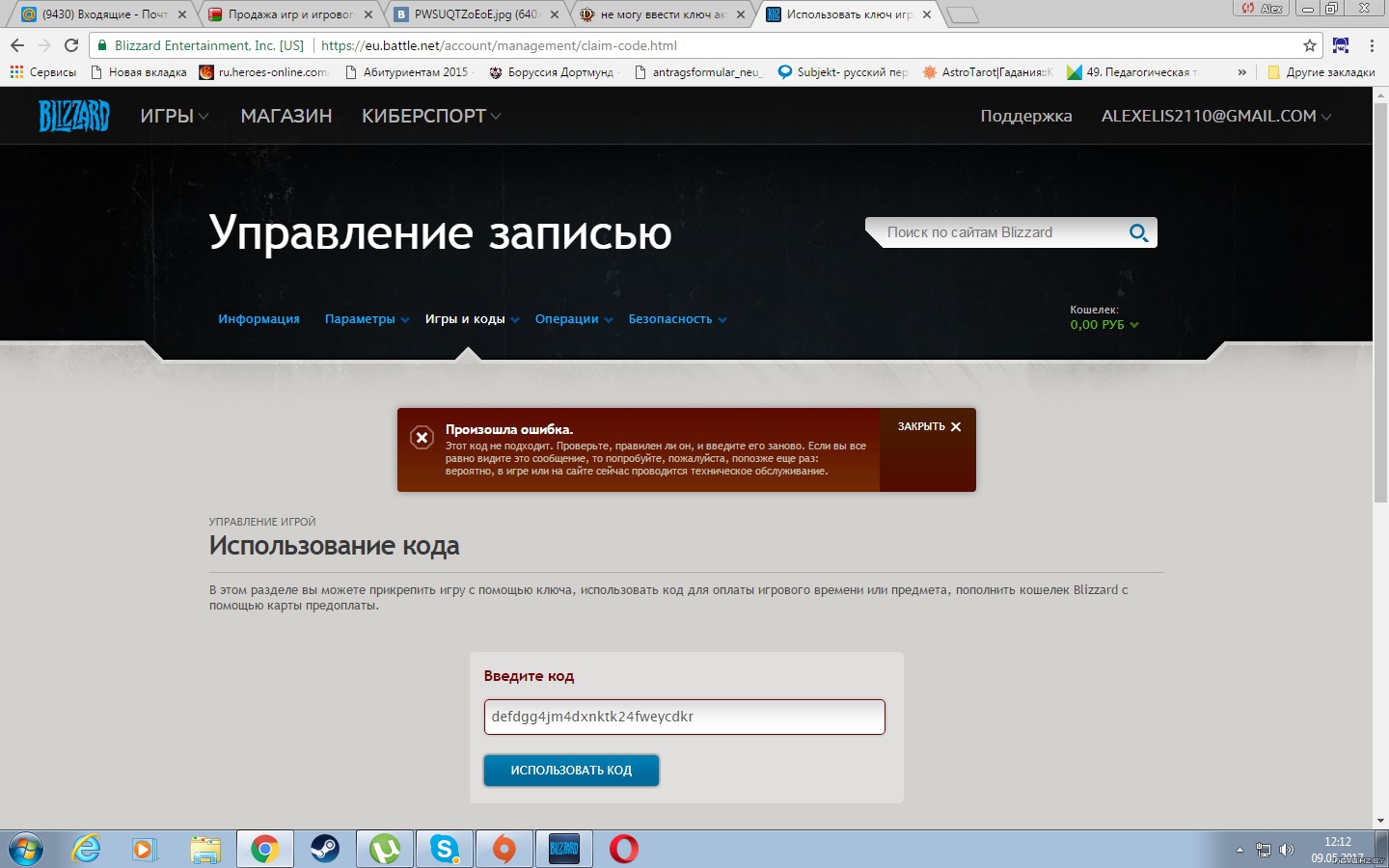Click the volume speaker tray icon
Viewport: 1389px width, 868px height.
(x=1286, y=850)
